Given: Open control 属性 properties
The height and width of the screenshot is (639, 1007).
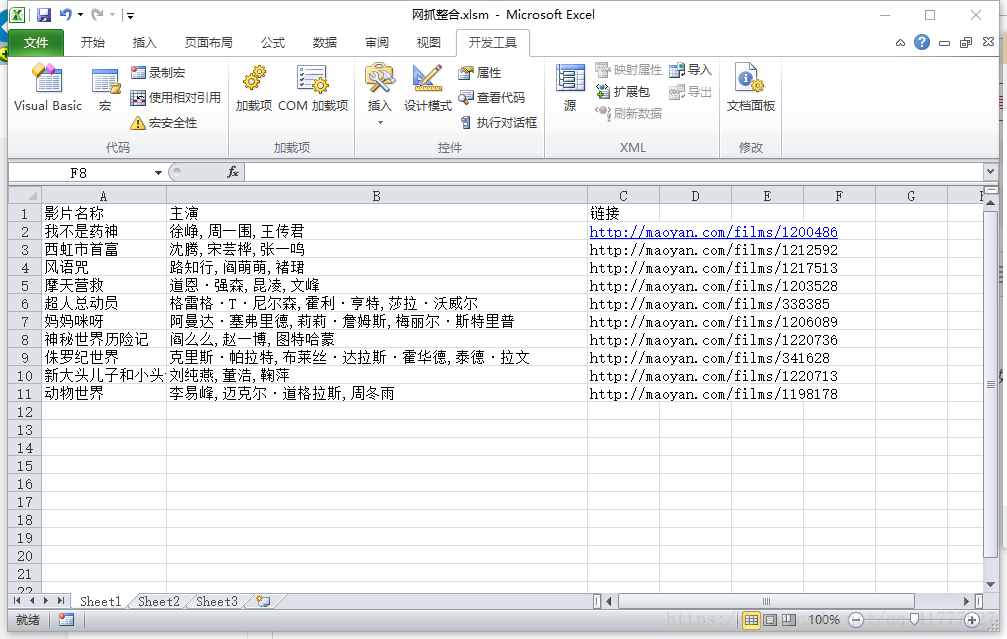Looking at the screenshot, I should 480,73.
